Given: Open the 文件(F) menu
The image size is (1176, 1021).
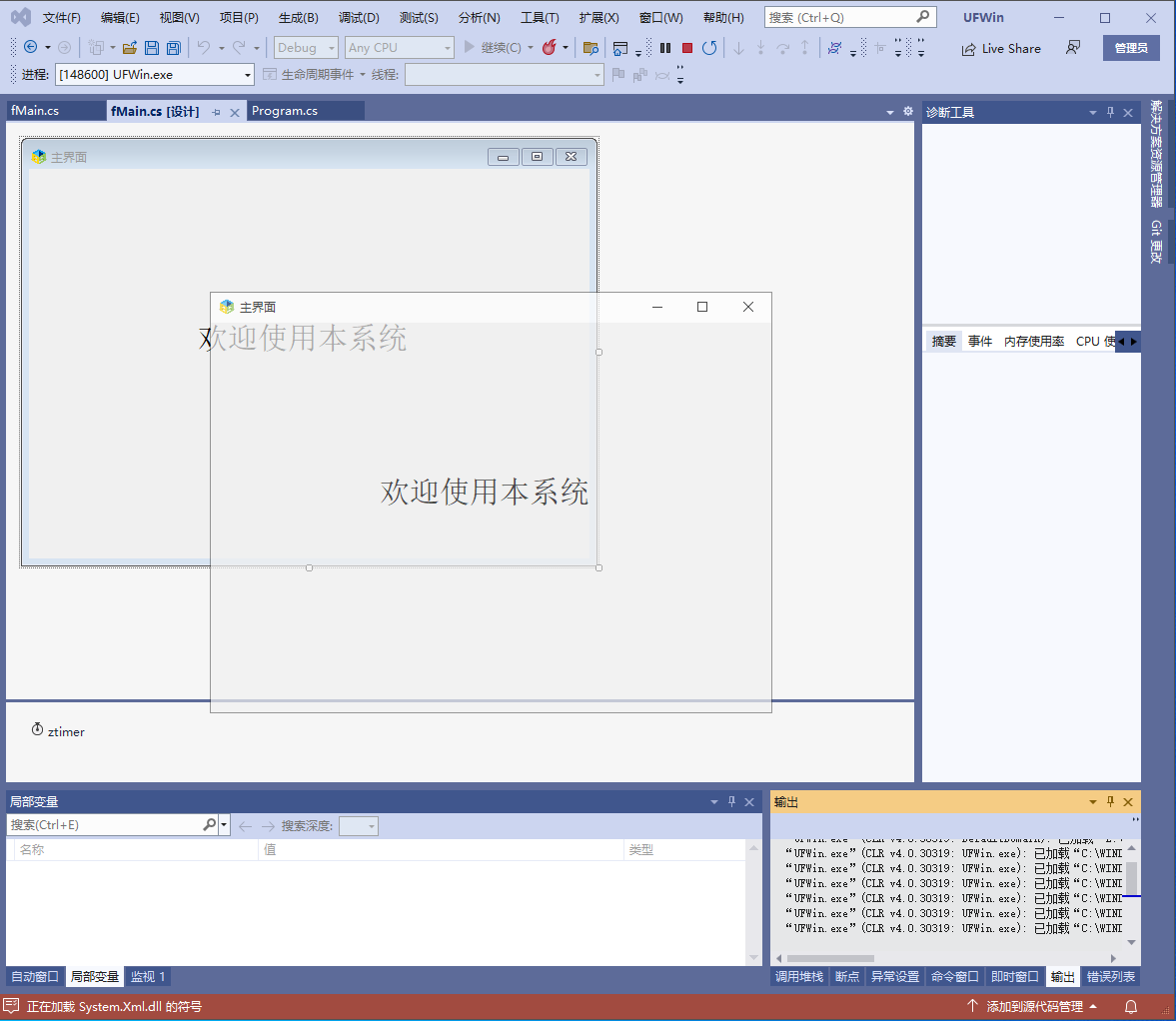Looking at the screenshot, I should pyautogui.click(x=62, y=17).
